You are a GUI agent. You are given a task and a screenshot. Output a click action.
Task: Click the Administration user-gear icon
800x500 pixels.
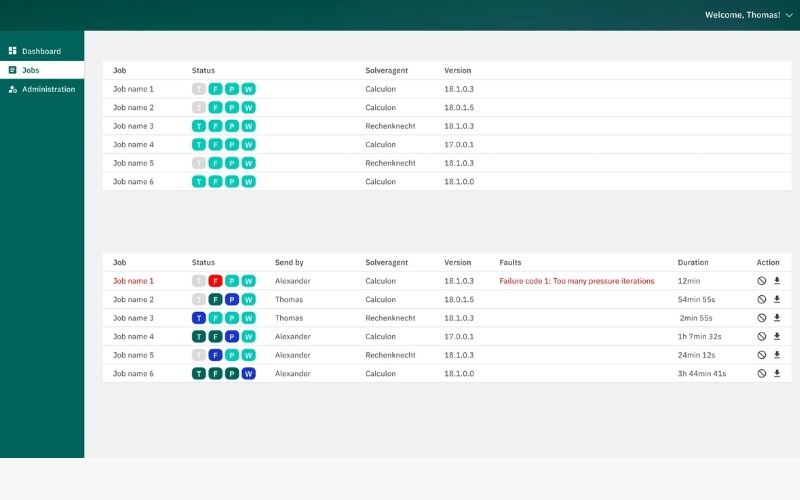point(13,89)
